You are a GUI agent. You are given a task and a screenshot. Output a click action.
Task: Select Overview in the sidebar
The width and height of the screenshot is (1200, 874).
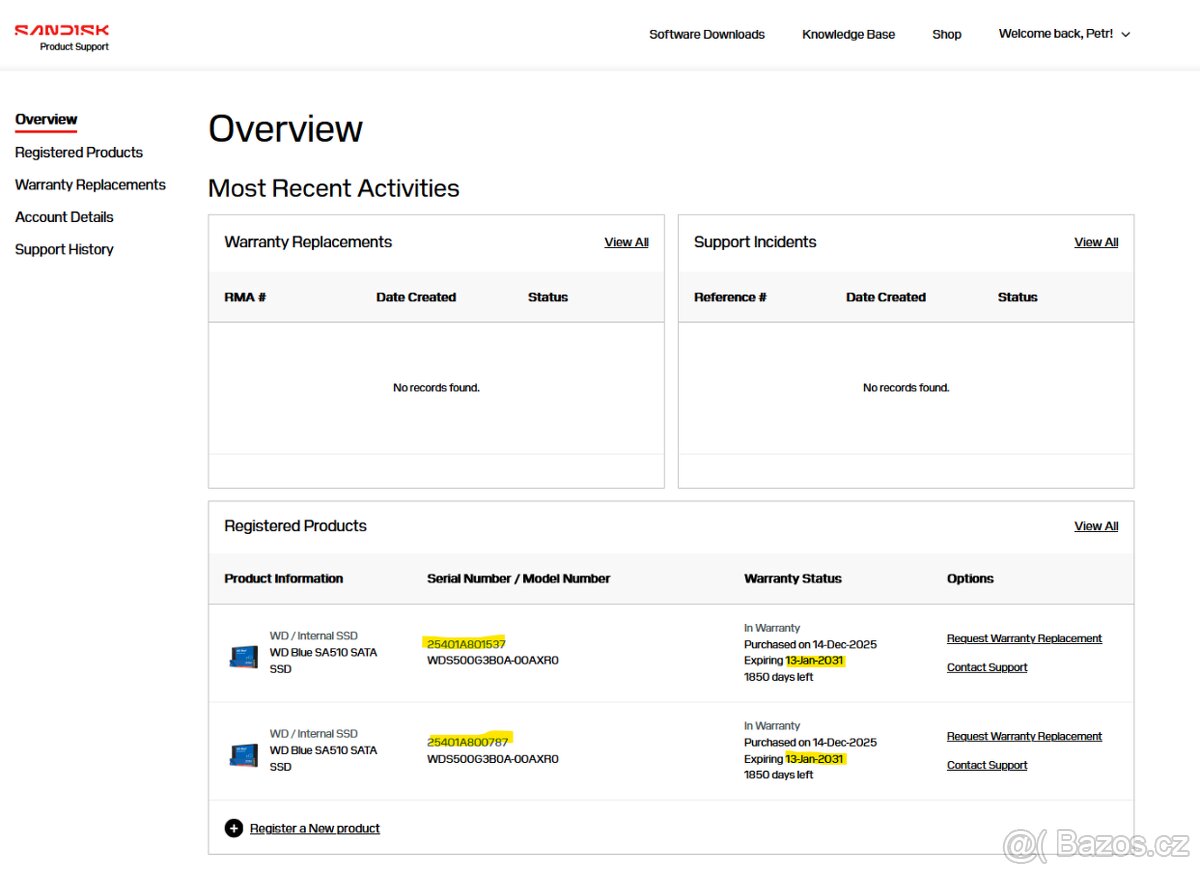[x=46, y=120]
